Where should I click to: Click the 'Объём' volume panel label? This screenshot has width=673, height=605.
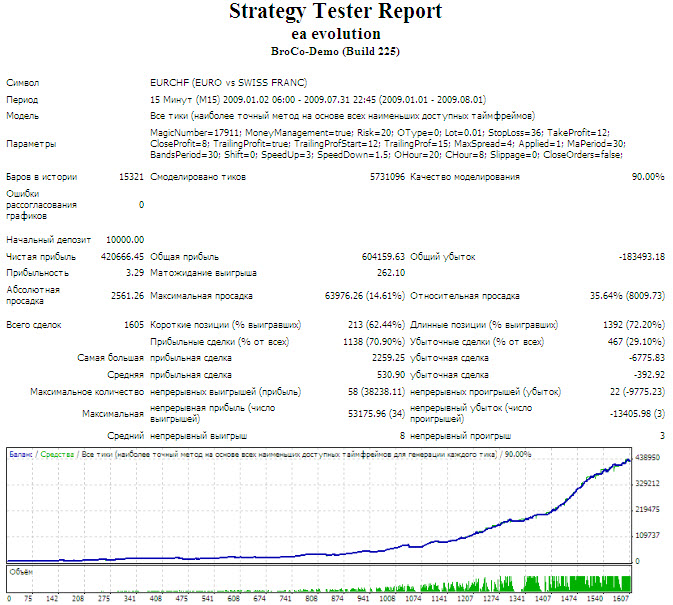tap(21, 572)
